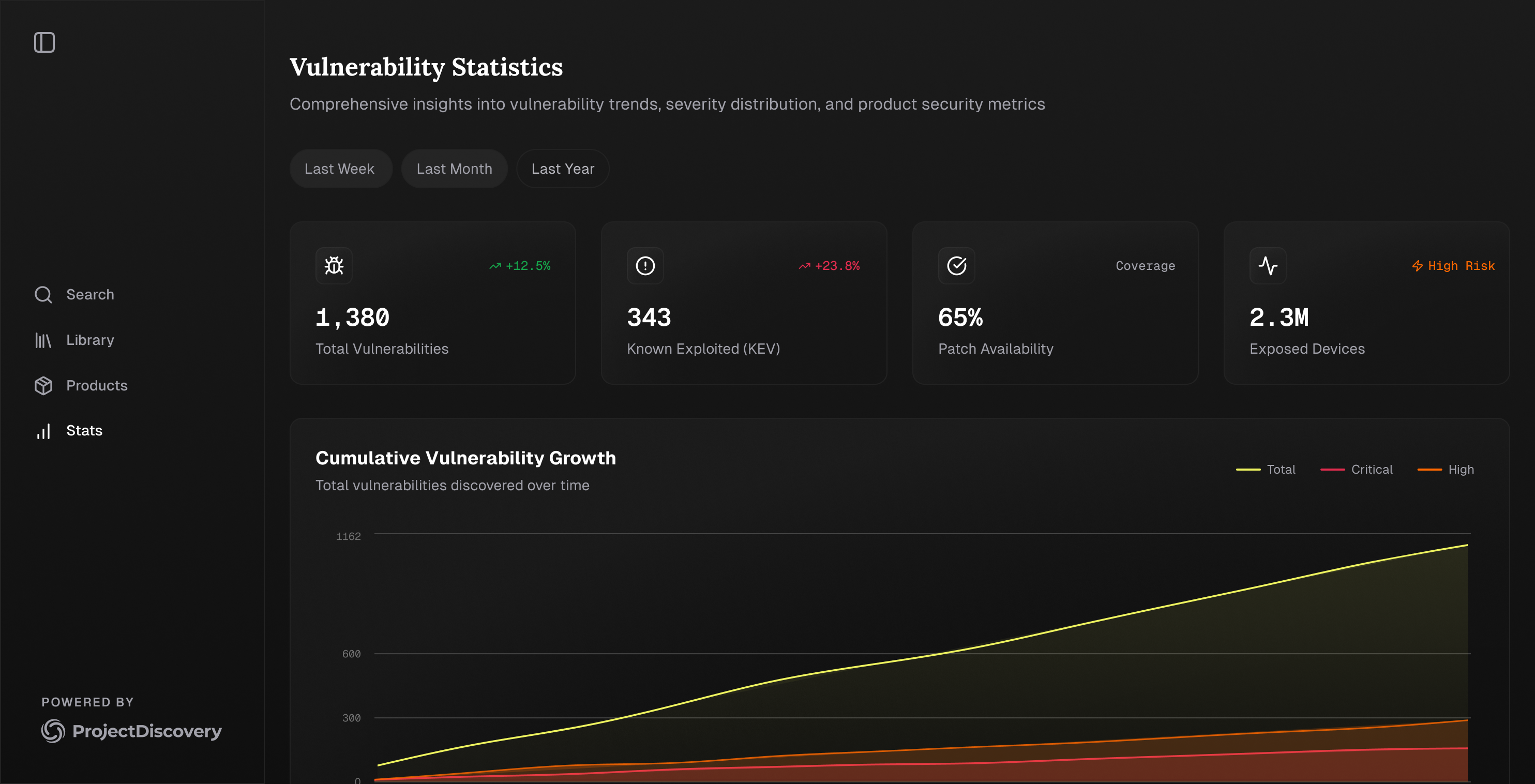Viewport: 1535px width, 784px height.
Task: Click the Search magnifier icon
Action: tap(43, 294)
